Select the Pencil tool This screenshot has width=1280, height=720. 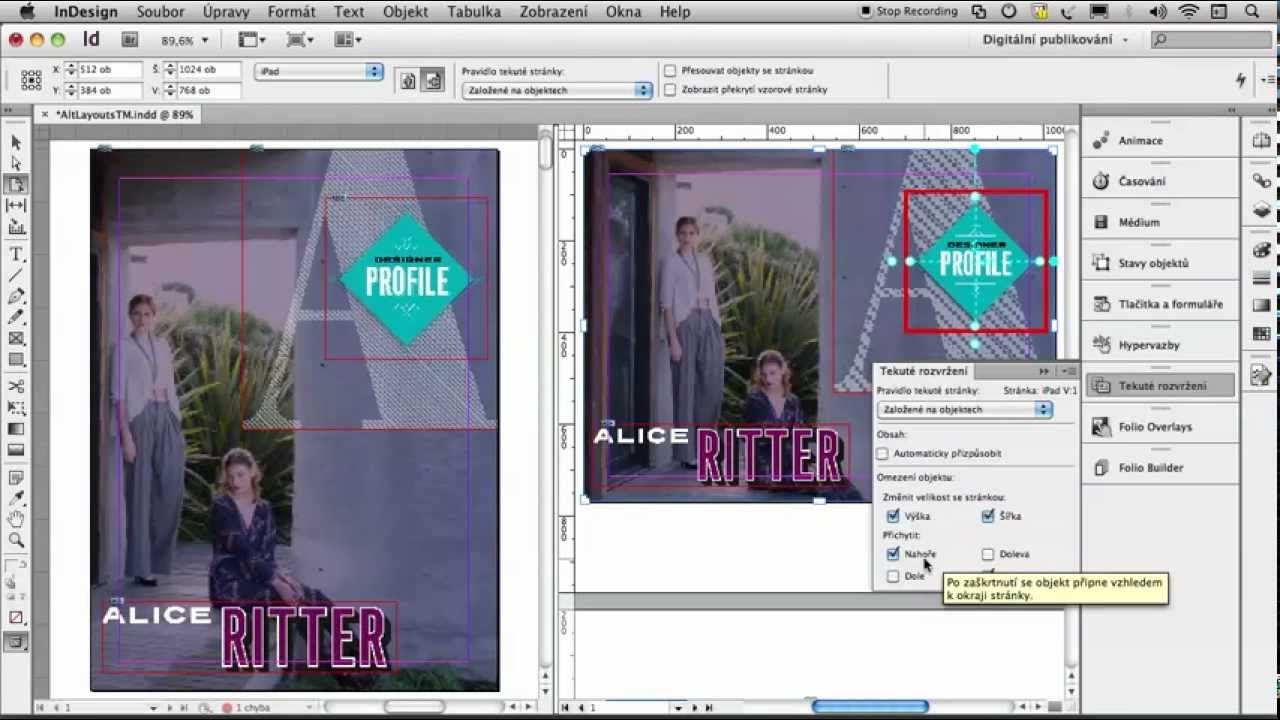[x=16, y=317]
